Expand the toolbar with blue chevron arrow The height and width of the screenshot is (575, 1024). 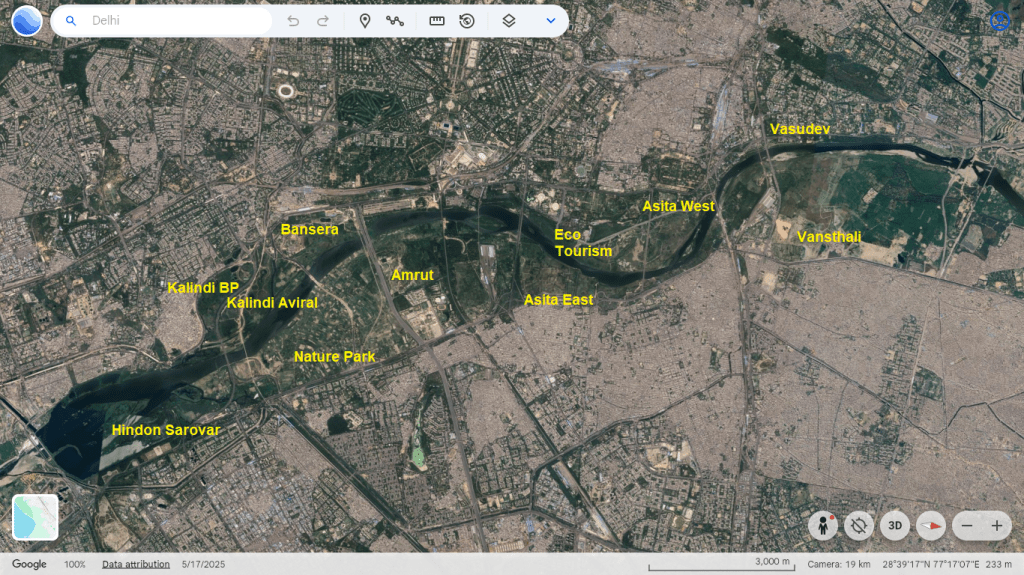click(x=551, y=21)
